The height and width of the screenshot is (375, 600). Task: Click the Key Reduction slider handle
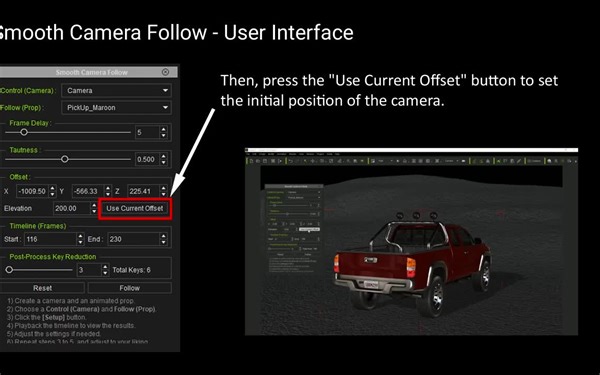pos(9,270)
